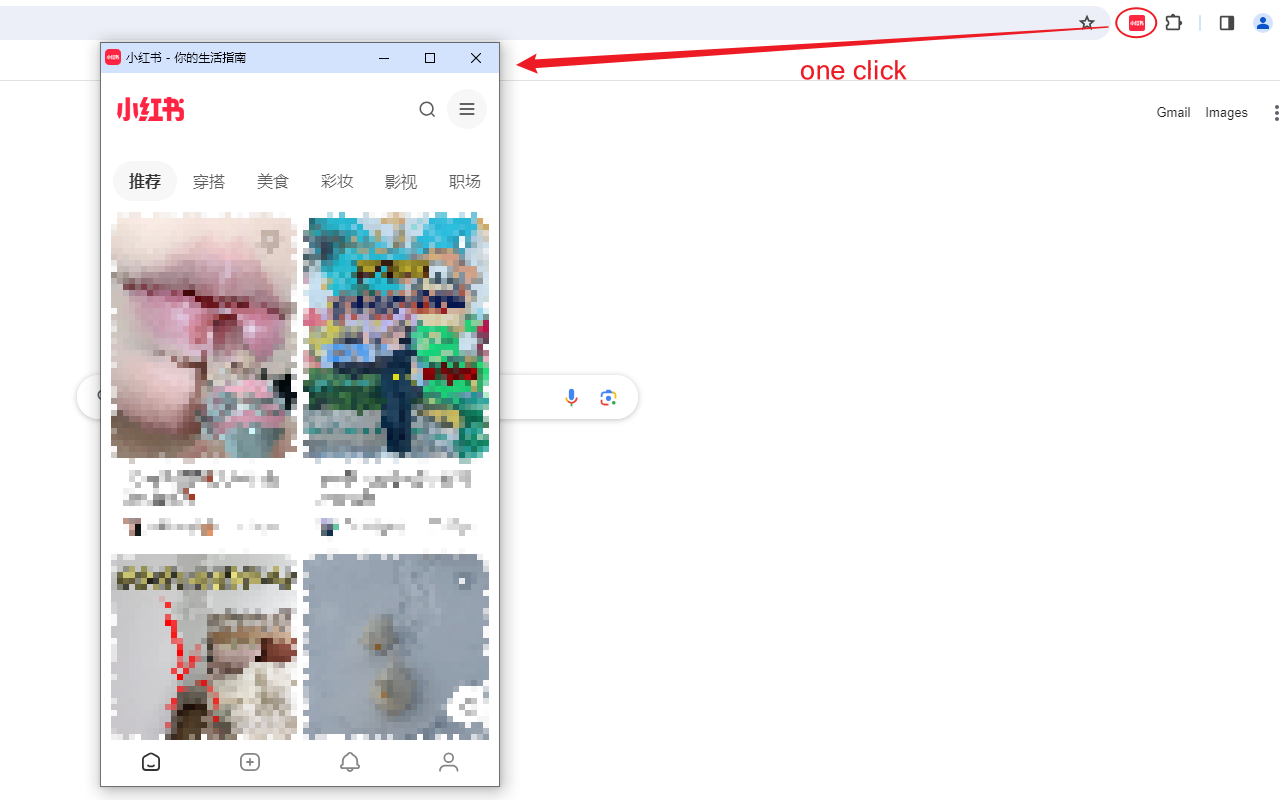Screen dimensions: 1280x800
Task: Select the 彩妆 tab
Action: tap(337, 182)
